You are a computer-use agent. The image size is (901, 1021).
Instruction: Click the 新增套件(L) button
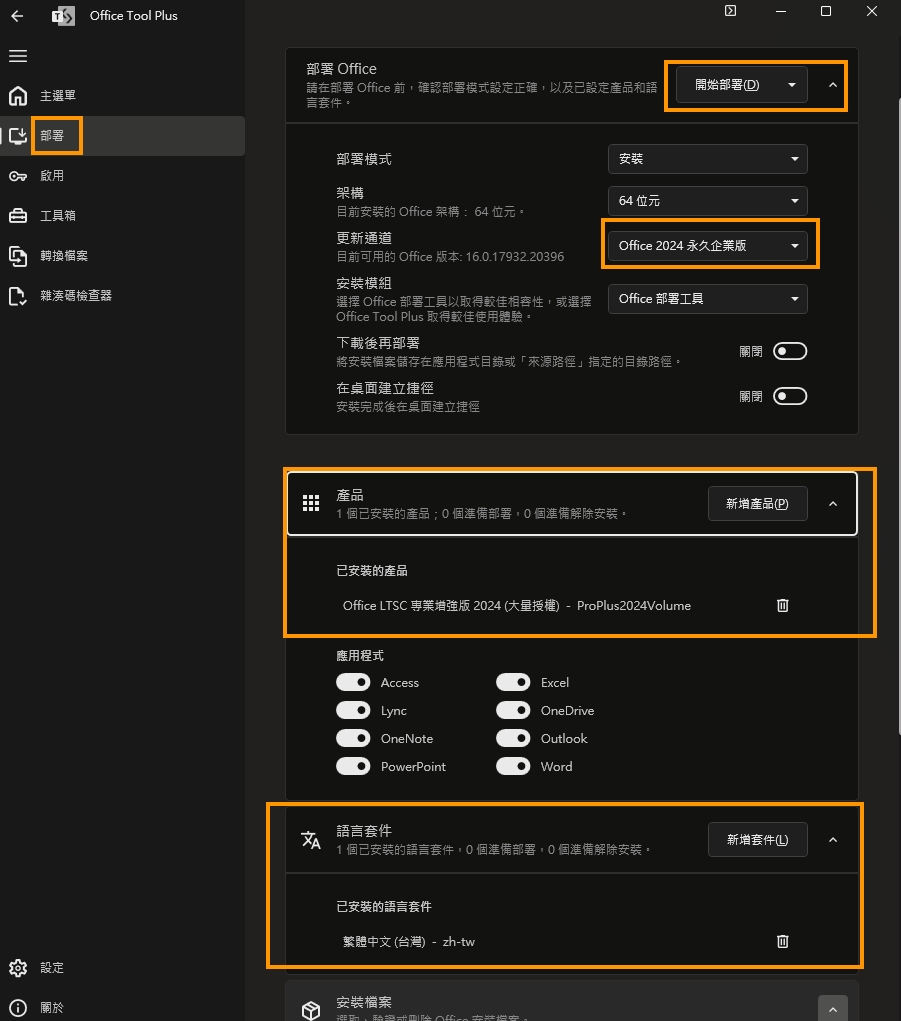pos(757,840)
